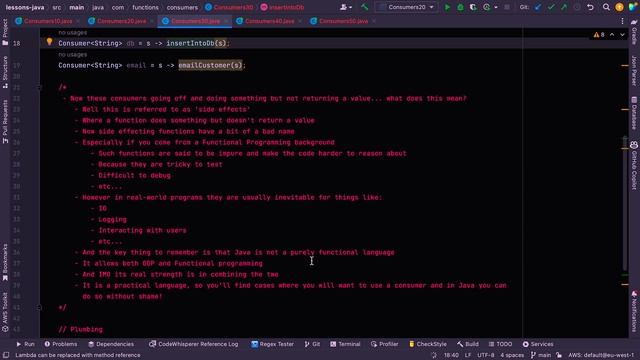The width and height of the screenshot is (640, 360).
Task: Collapse the block comment fold marker
Action: pos(40,87)
